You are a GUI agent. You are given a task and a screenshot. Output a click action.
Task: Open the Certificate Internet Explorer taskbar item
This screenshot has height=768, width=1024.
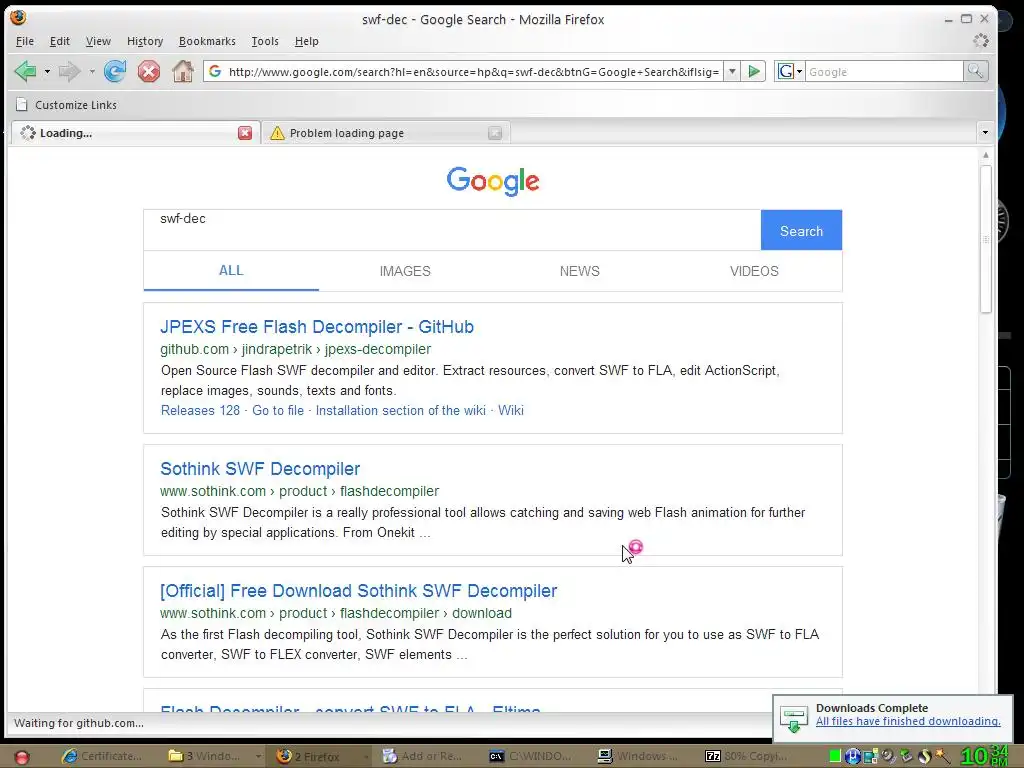(101, 756)
